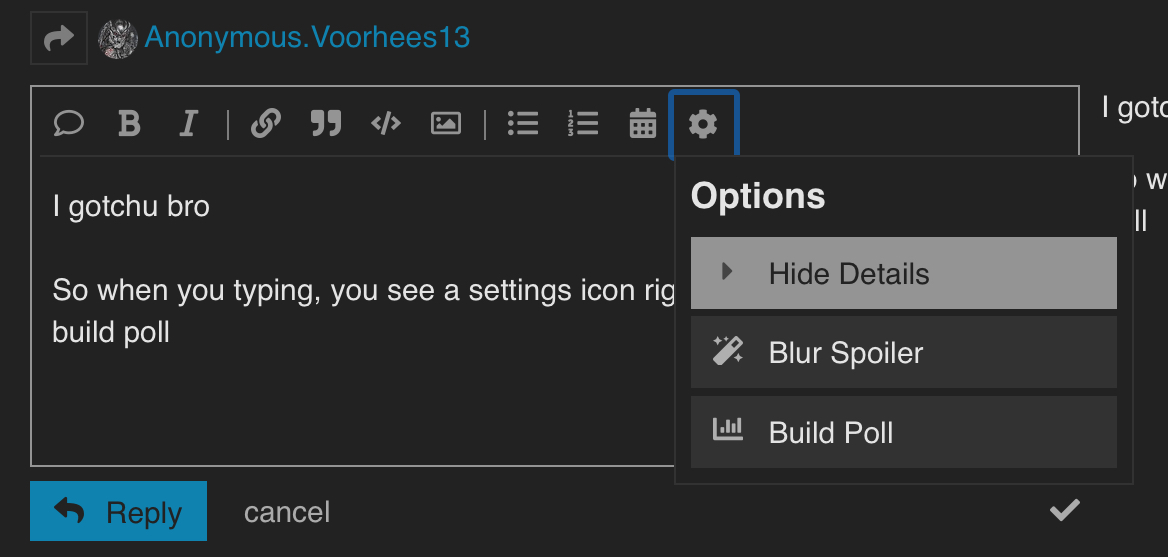Choose Blur Spoiler option
This screenshot has height=557, width=1168.
coord(904,352)
